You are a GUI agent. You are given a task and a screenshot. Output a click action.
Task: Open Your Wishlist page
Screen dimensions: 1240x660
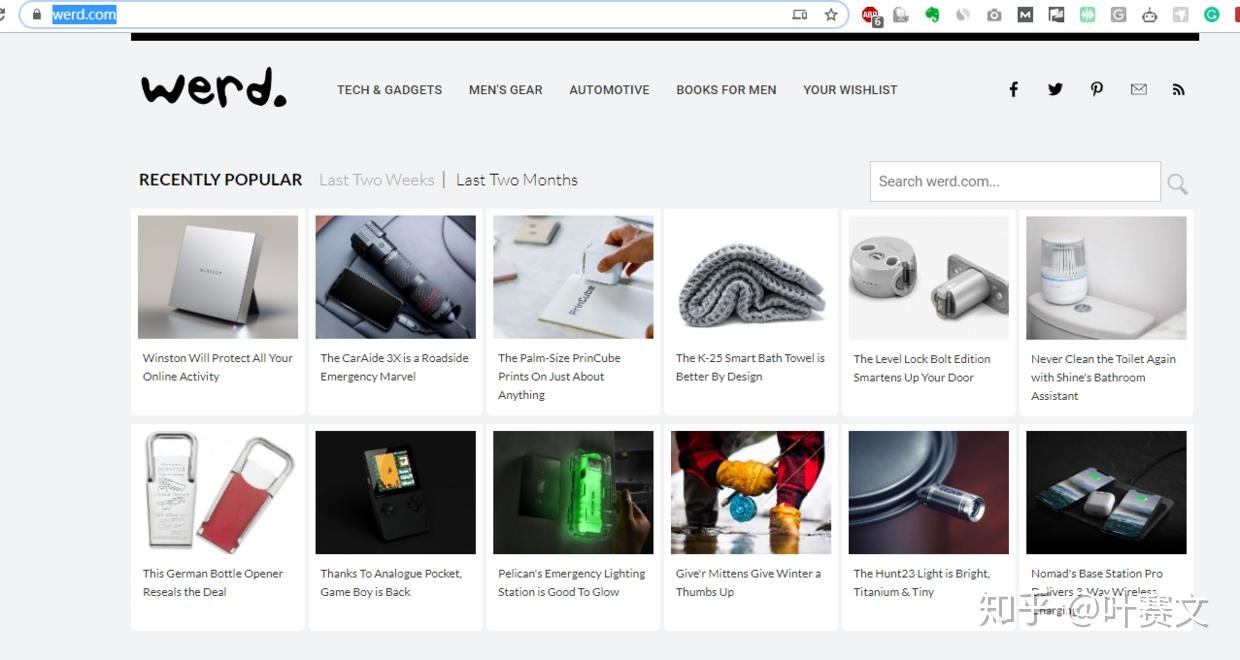(850, 90)
